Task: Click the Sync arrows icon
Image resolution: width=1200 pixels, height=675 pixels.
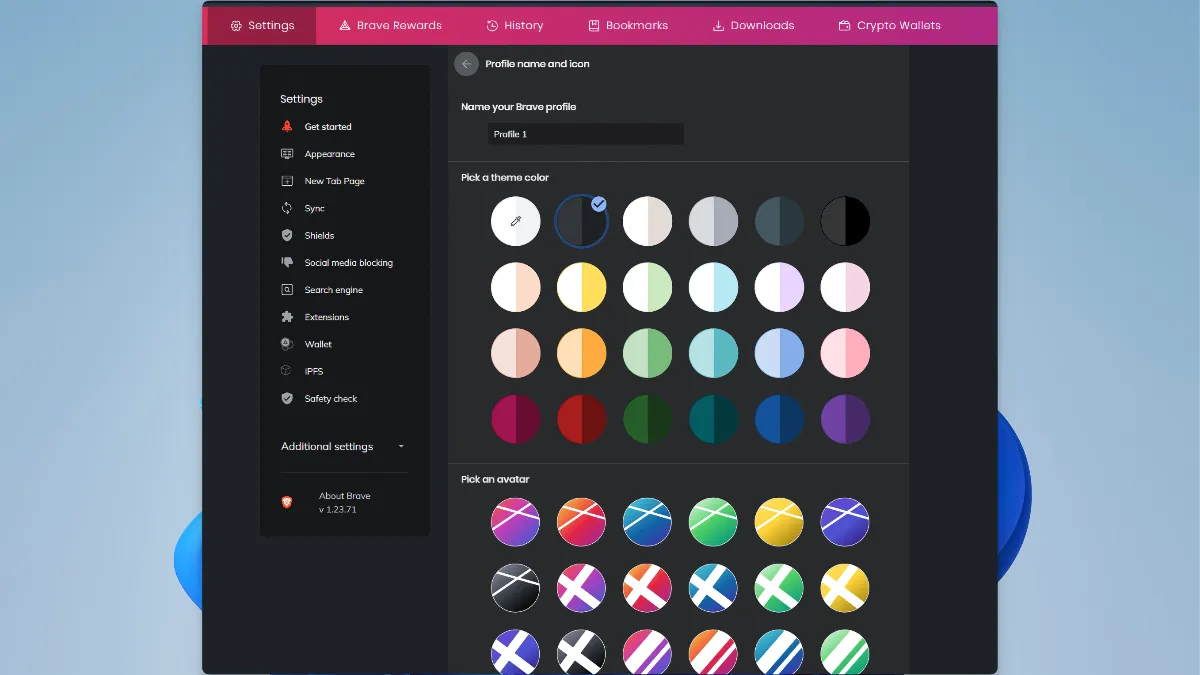Action: click(x=287, y=208)
